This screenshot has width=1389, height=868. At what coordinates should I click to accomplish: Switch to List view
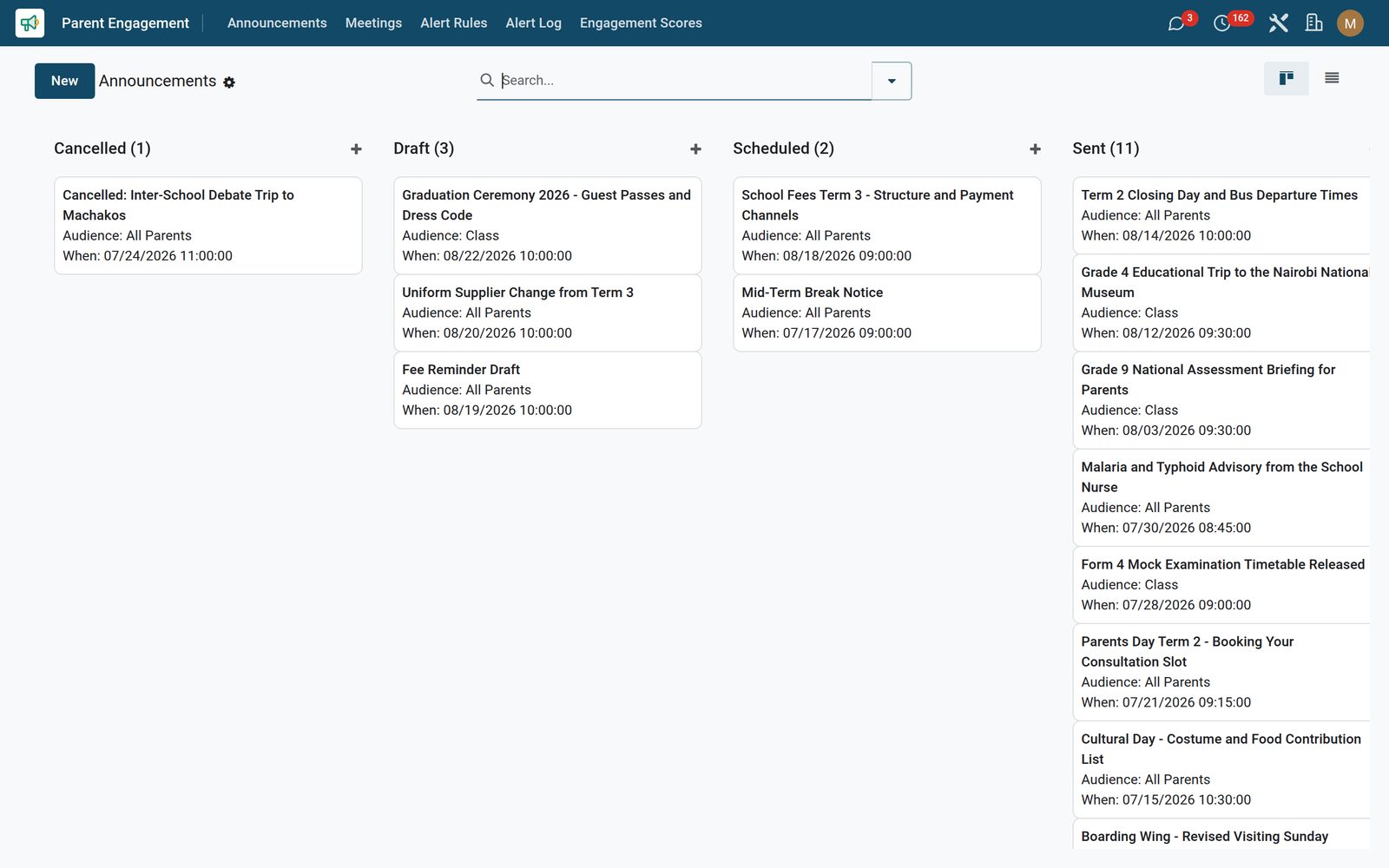pos(1332,79)
